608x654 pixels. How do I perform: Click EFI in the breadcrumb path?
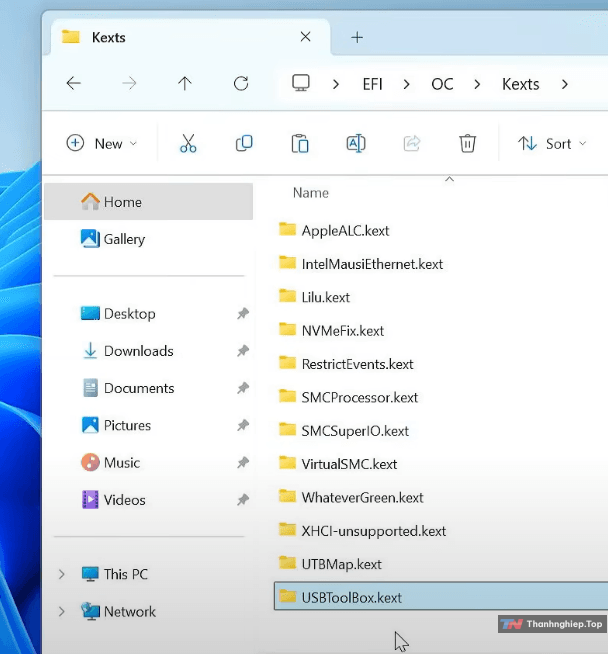(x=372, y=84)
